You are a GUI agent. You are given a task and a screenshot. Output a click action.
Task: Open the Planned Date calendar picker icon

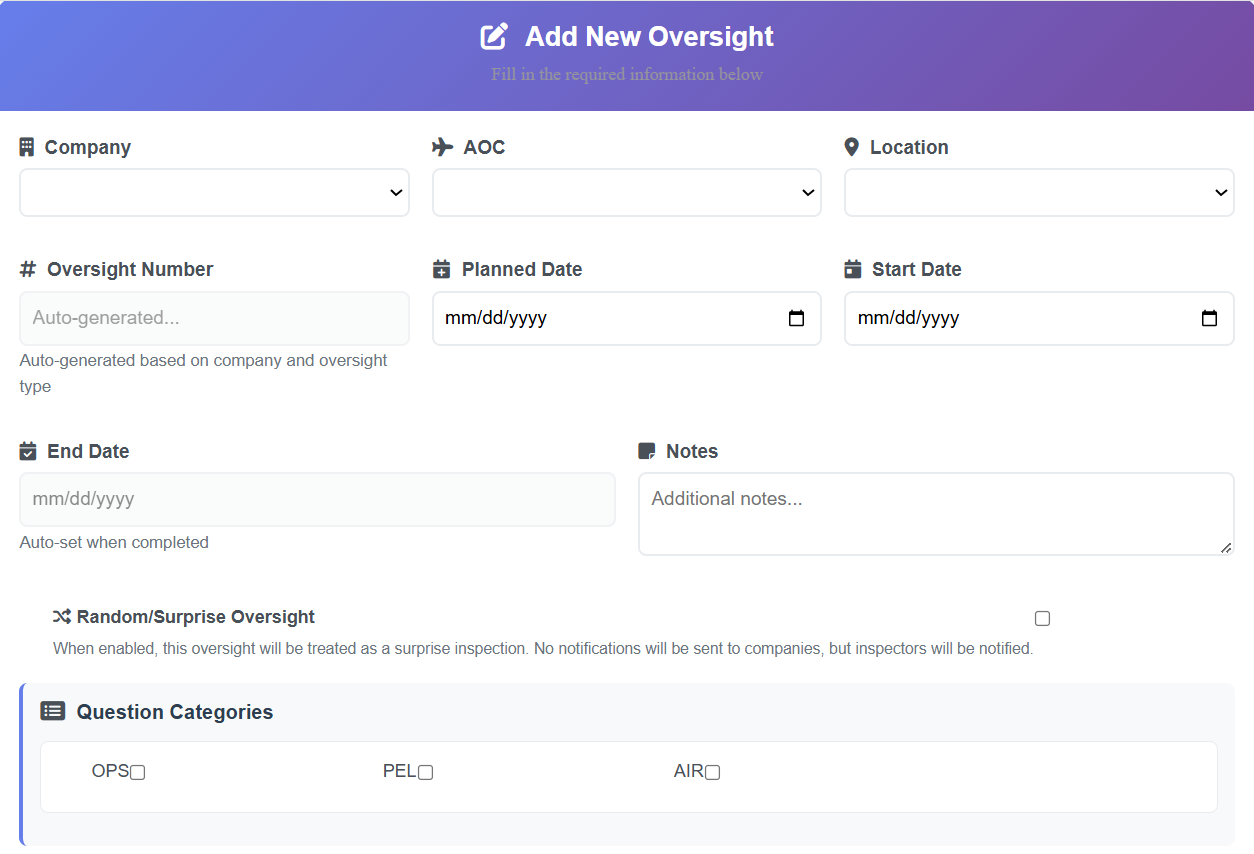(x=796, y=318)
